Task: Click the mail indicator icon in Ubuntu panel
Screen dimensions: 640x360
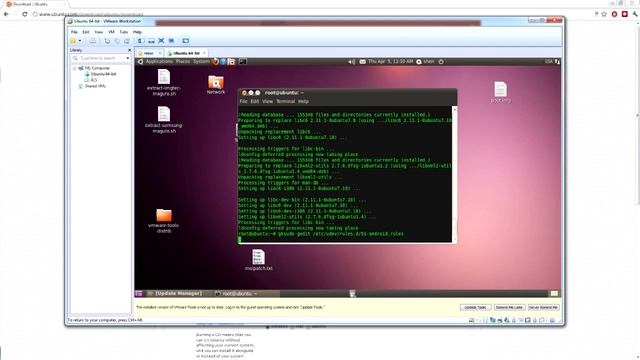Action: pos(362,62)
